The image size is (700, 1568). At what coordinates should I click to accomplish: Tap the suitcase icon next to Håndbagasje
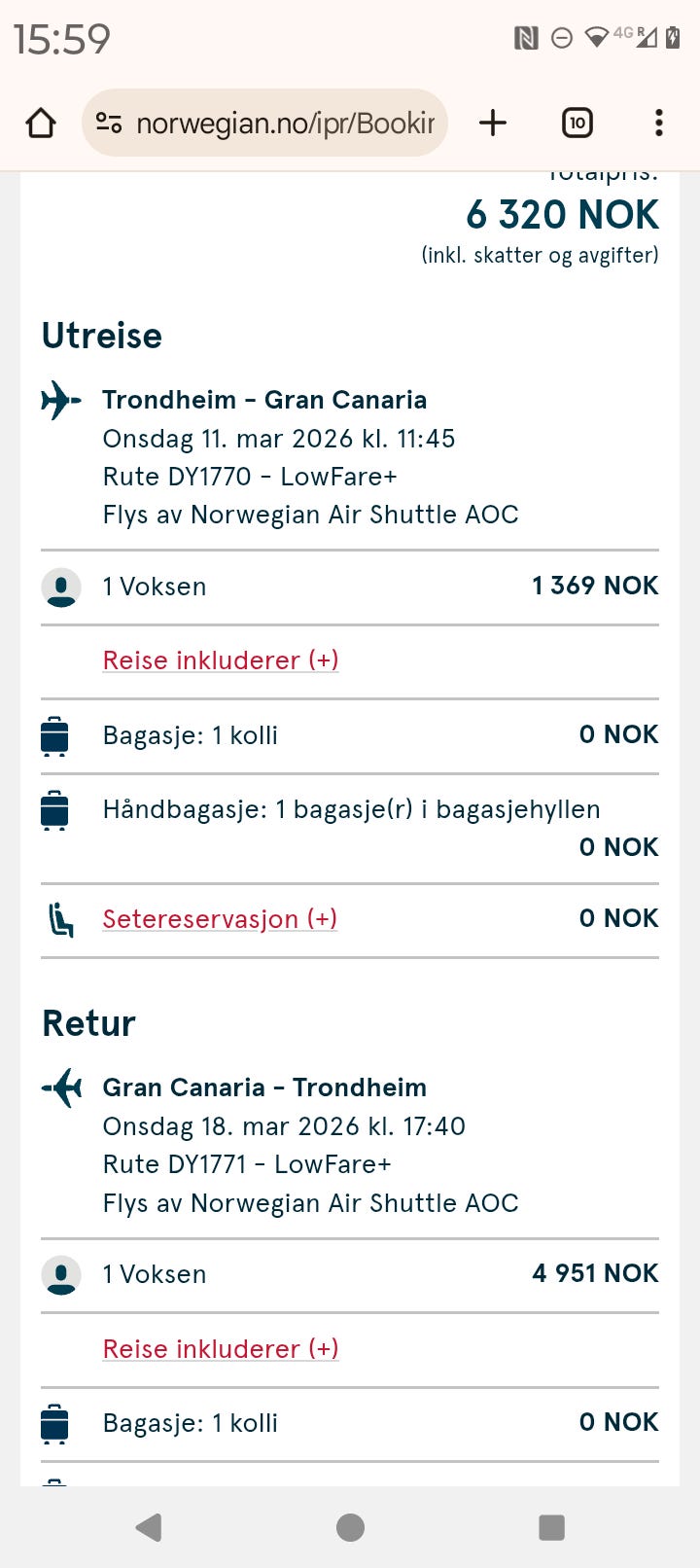55,810
